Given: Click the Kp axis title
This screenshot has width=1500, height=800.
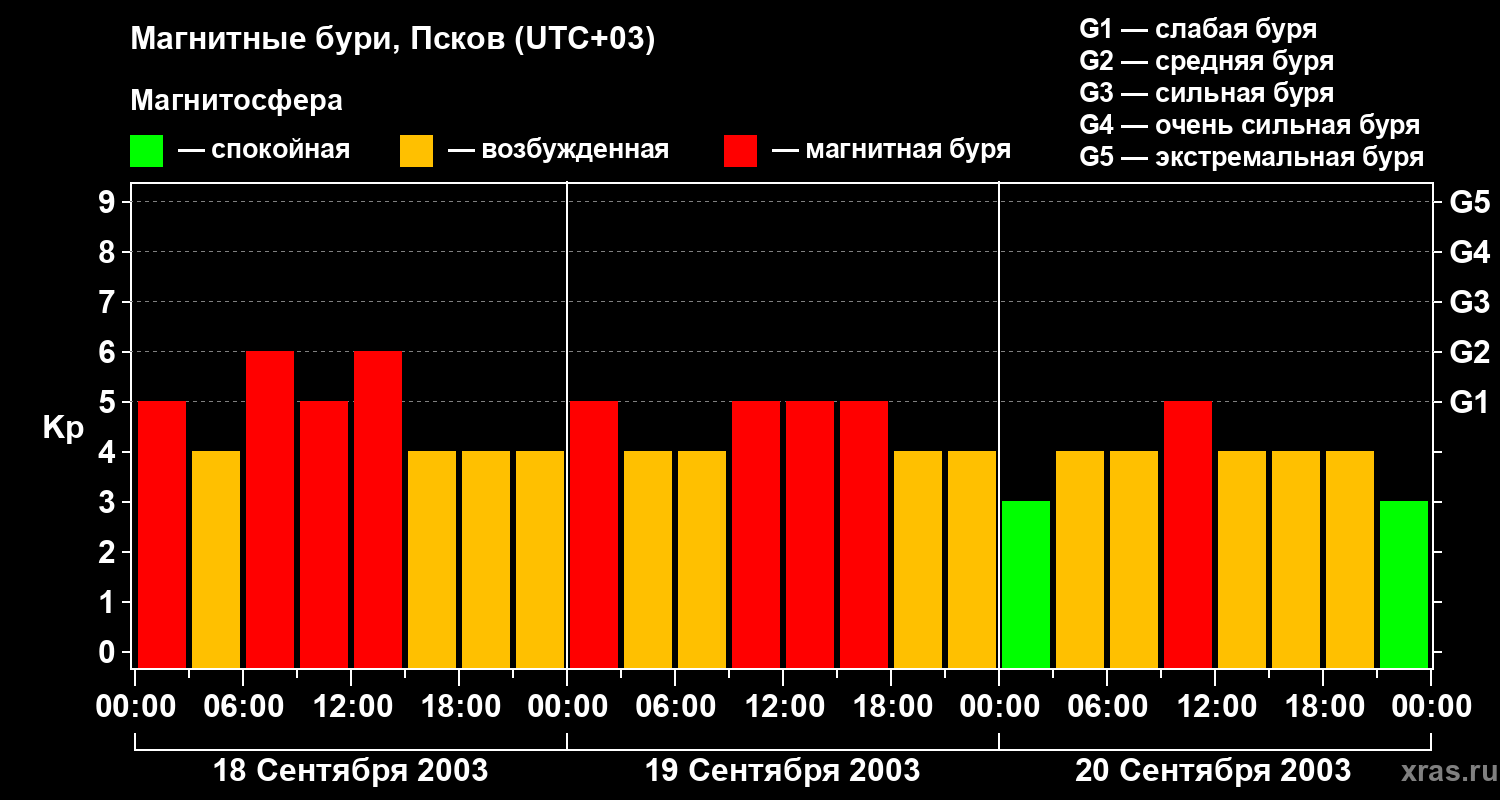Looking at the screenshot, I should point(63,430).
